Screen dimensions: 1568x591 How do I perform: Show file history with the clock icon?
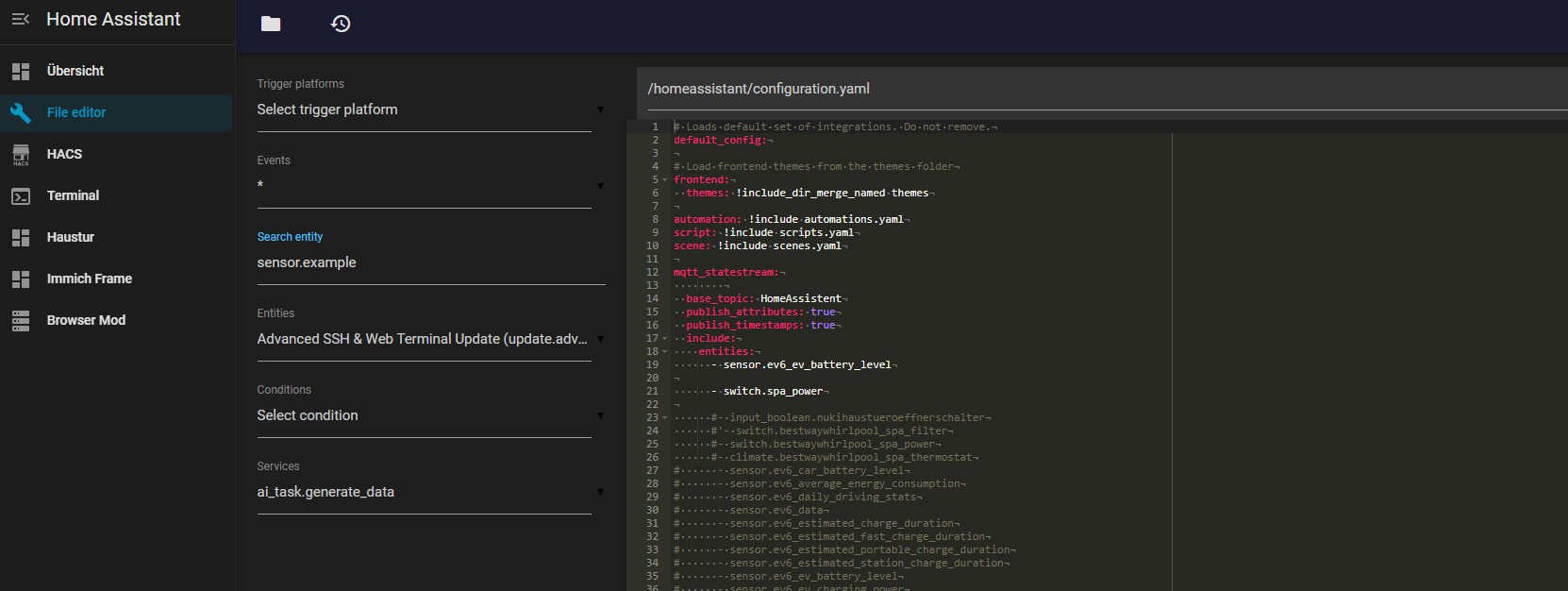341,24
